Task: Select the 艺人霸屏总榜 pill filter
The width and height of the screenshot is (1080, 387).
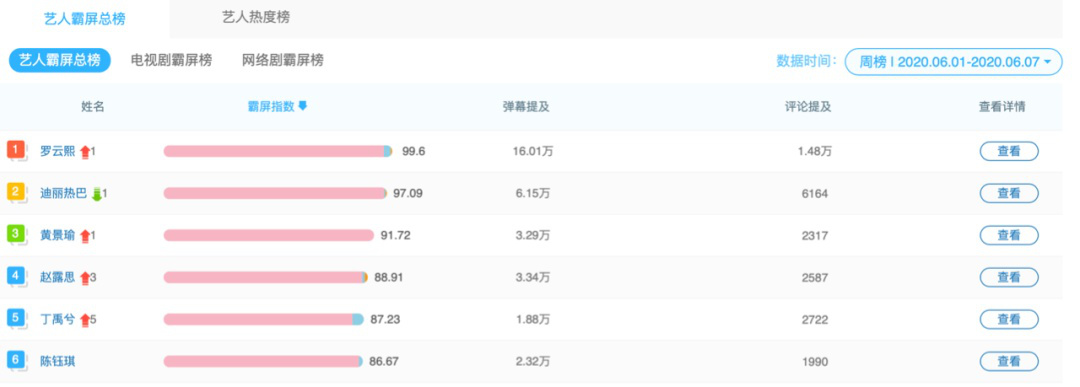Action: [59, 60]
